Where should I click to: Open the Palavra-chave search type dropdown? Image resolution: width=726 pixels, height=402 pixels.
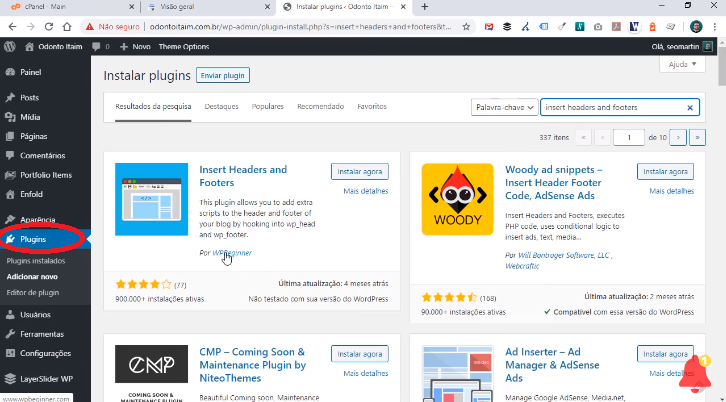[505, 107]
